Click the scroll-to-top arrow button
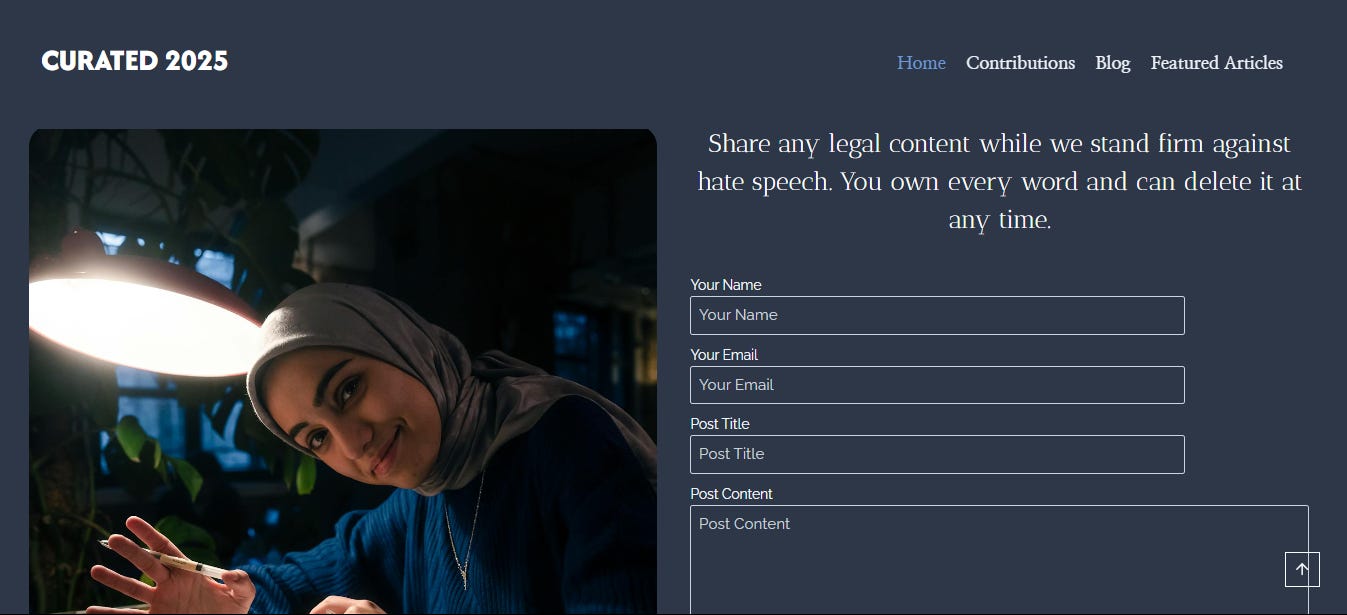This screenshot has width=1347, height=615. (x=1302, y=569)
